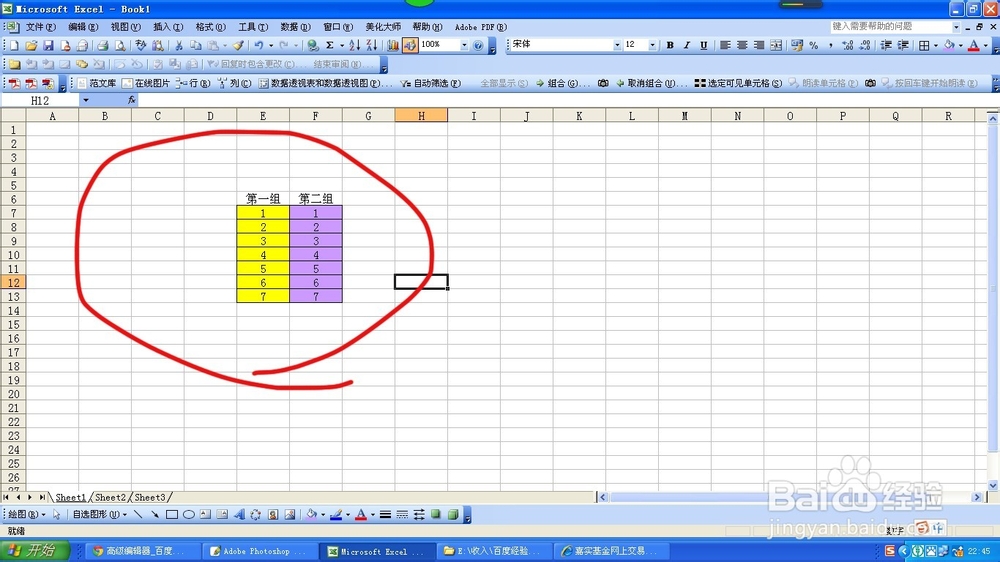
Task: Apply currency style format
Action: (x=797, y=45)
